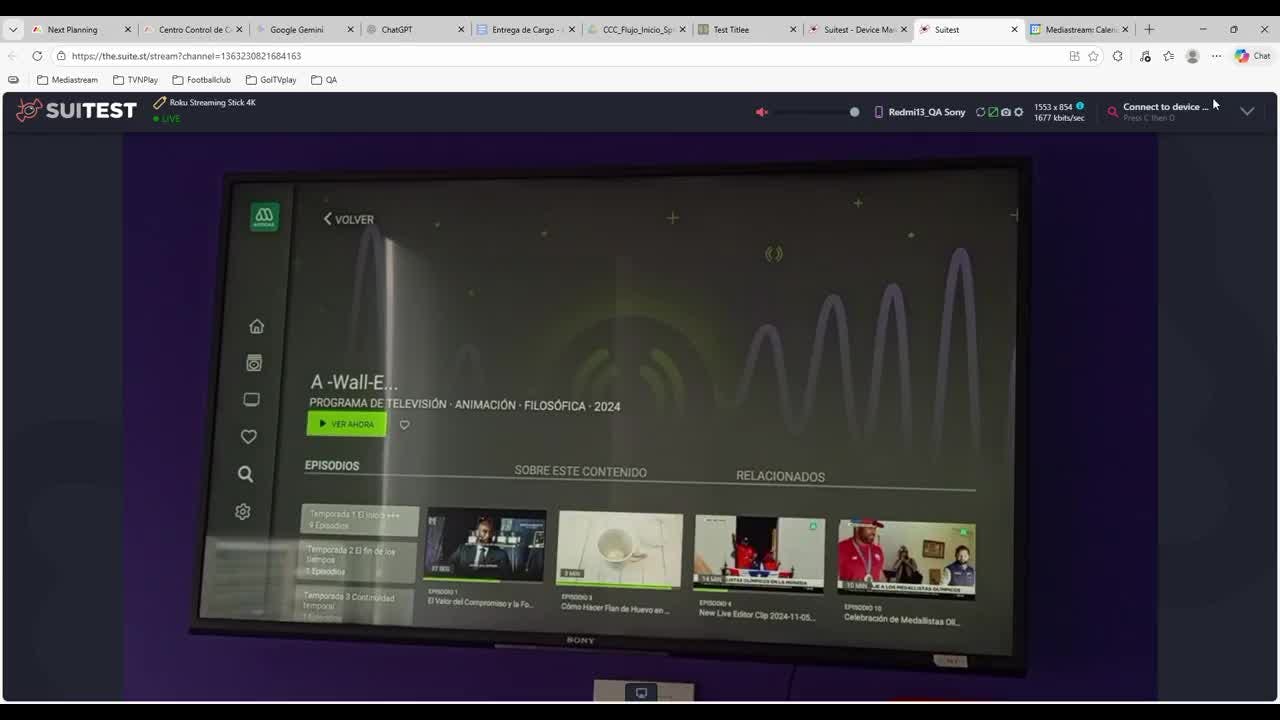This screenshot has width=1280, height=720.
Task: Select Temporada 2 El fin de los tiempos
Action: coord(357,560)
